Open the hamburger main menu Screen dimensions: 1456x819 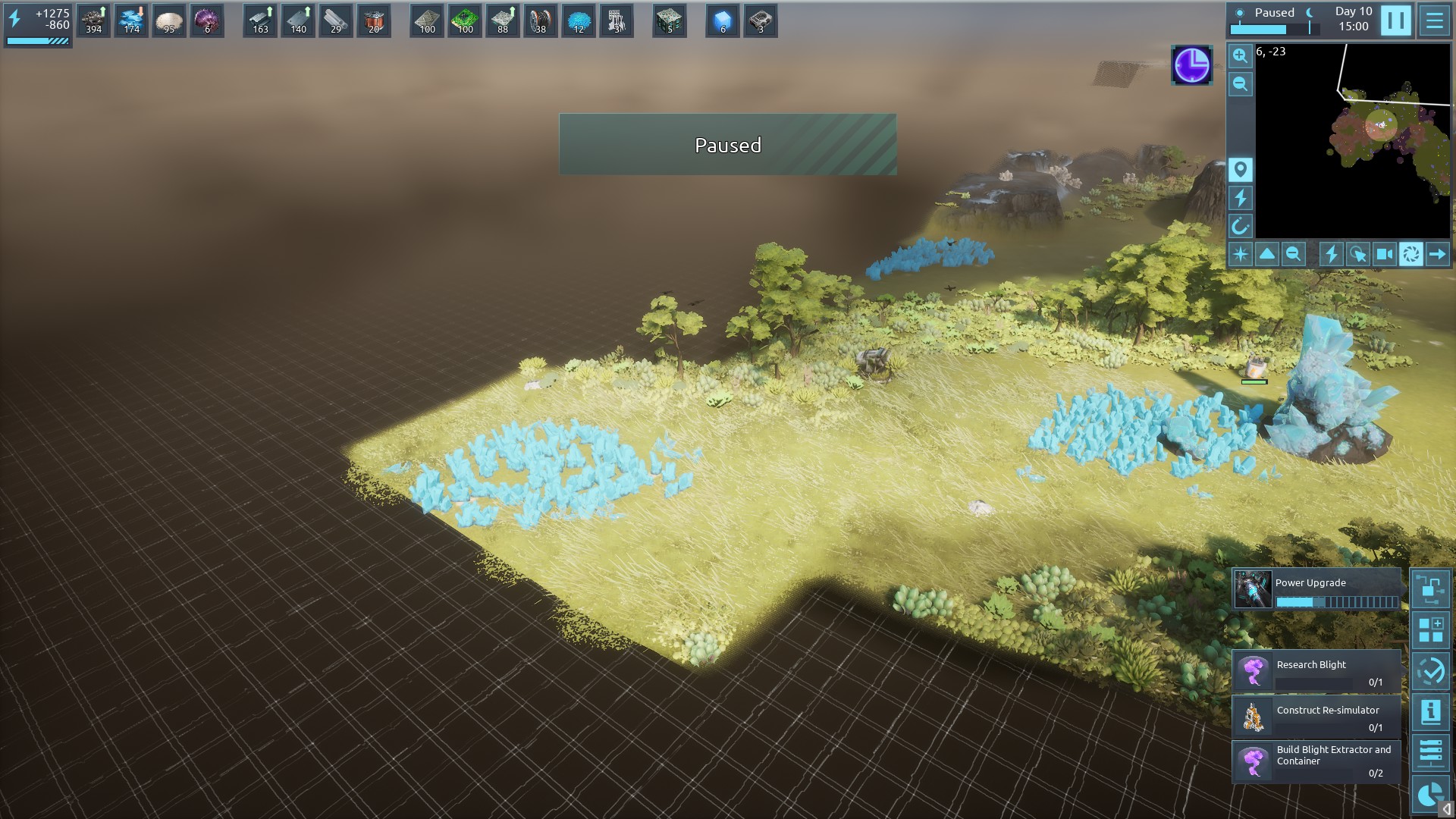pos(1434,21)
